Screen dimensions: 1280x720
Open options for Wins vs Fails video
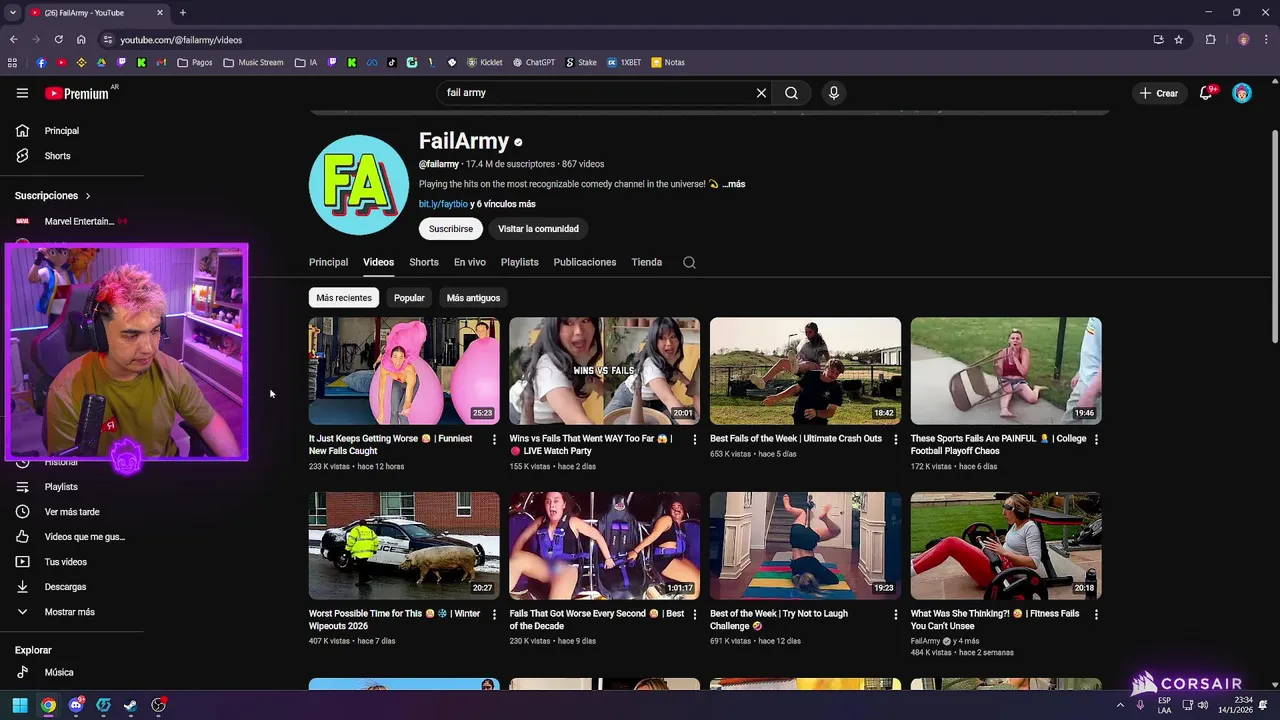click(x=695, y=439)
